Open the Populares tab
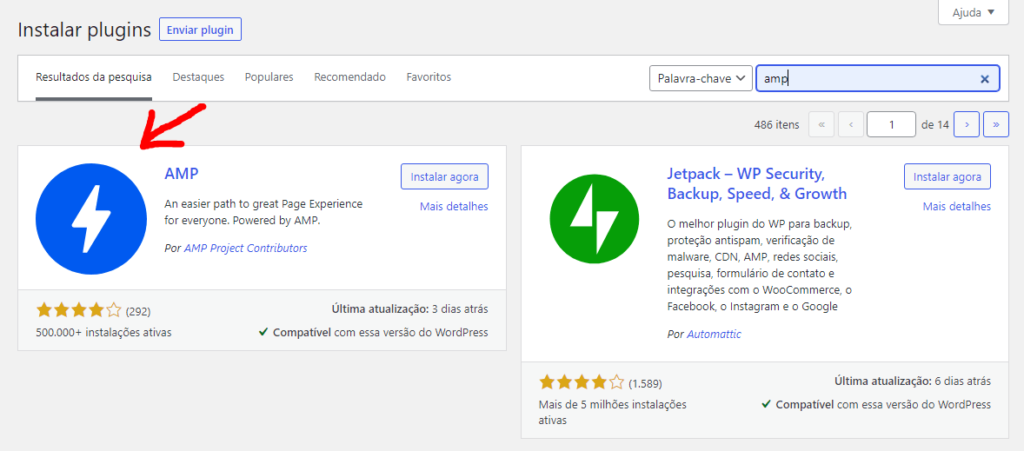The height and width of the screenshot is (451, 1024). [x=269, y=77]
